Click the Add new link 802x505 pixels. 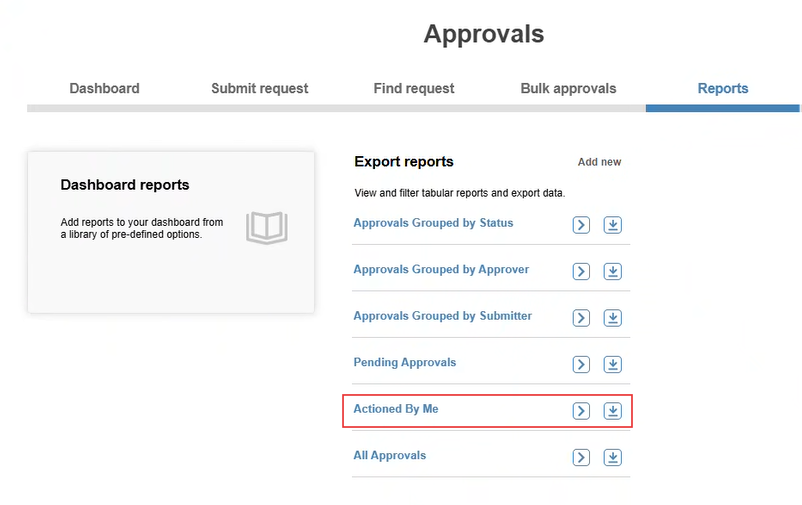click(599, 162)
